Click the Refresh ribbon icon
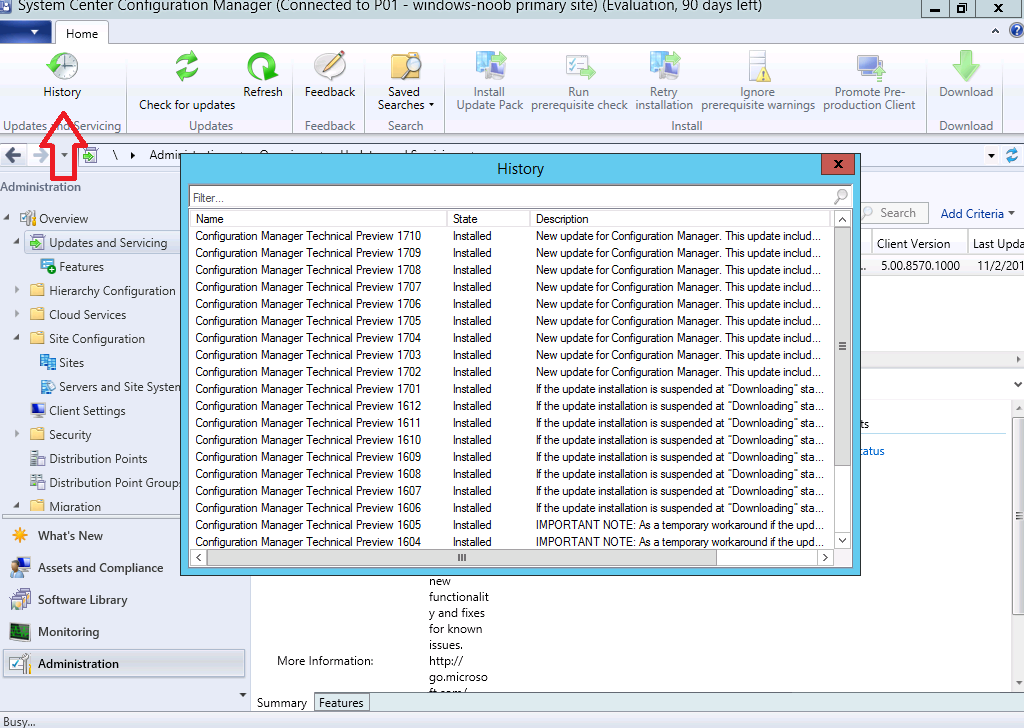 [263, 67]
